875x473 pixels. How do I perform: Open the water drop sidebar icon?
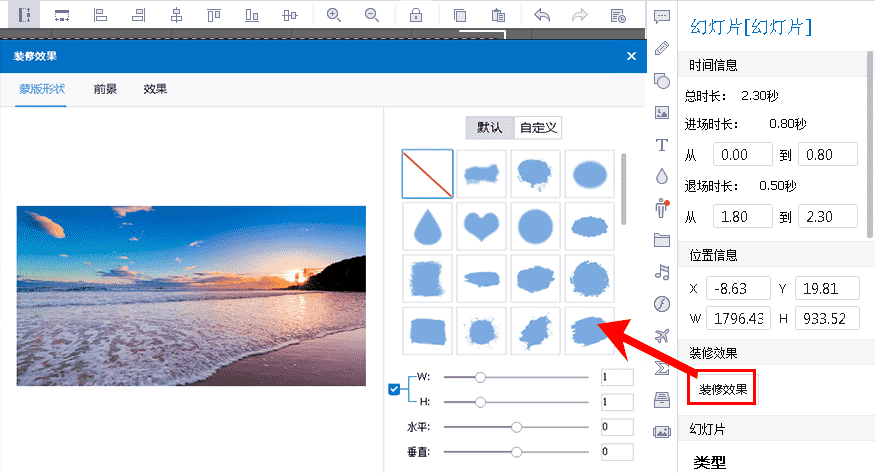point(662,176)
